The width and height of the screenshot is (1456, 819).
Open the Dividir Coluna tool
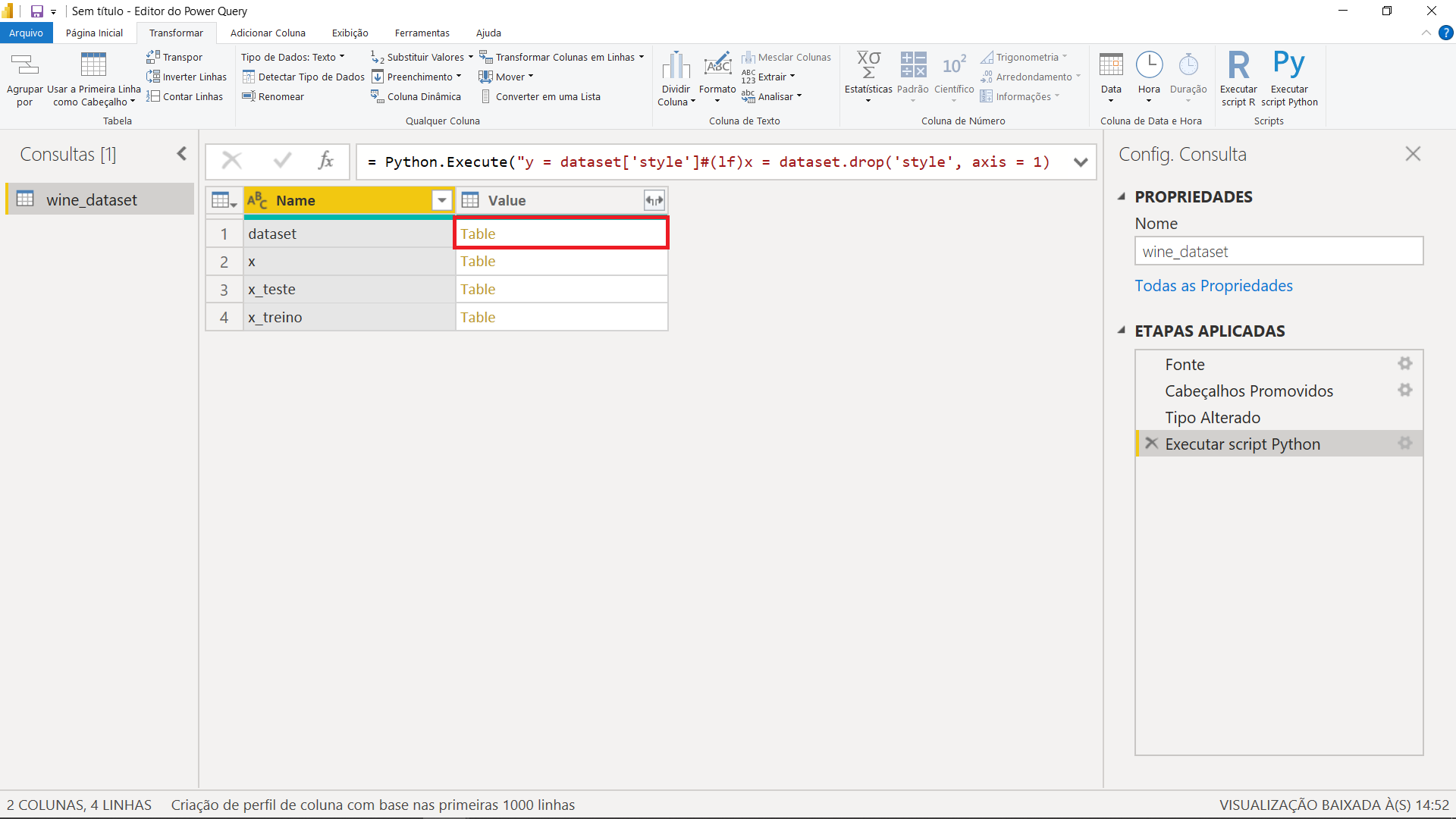coord(676,78)
